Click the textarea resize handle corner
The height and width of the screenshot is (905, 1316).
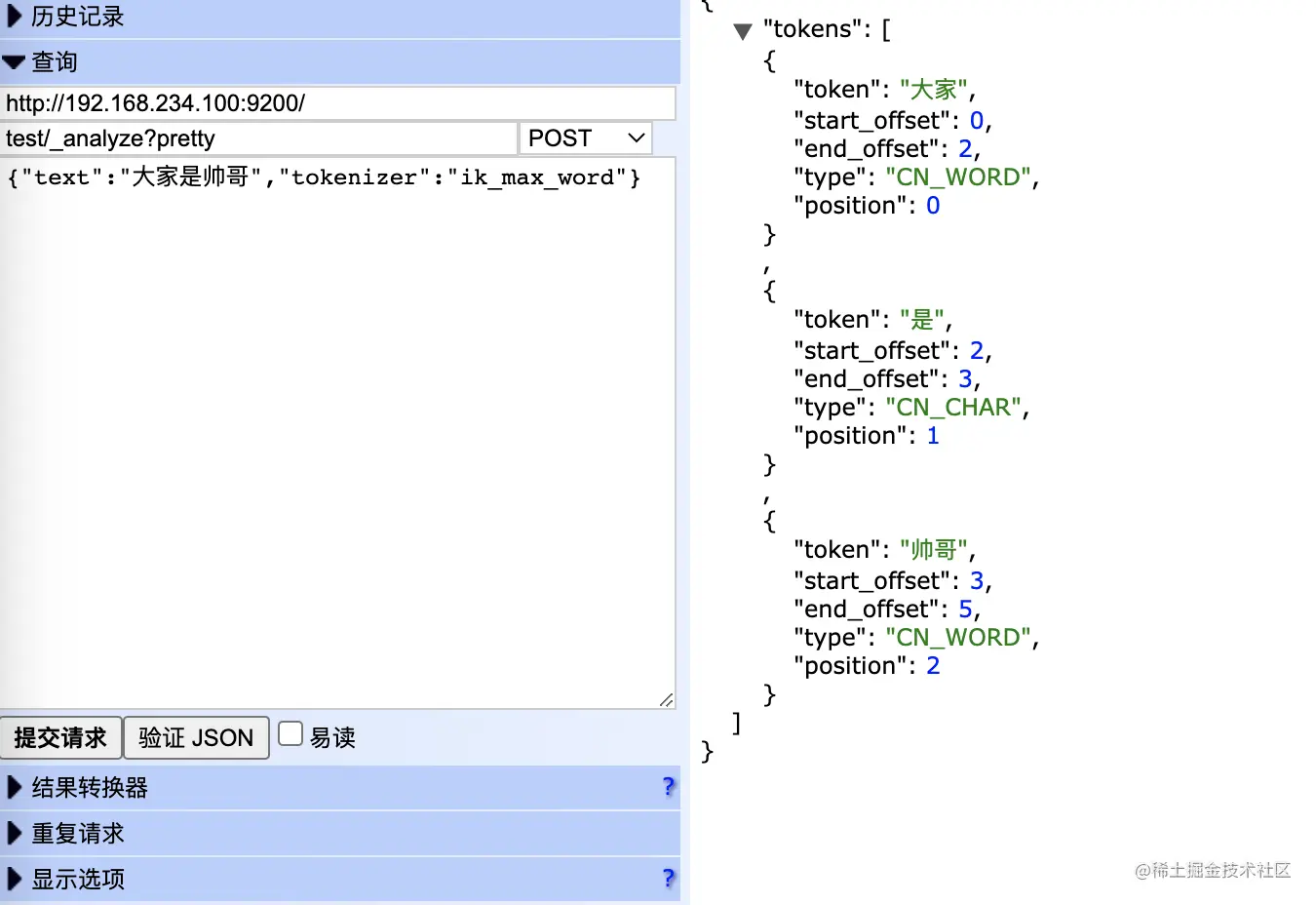point(667,699)
